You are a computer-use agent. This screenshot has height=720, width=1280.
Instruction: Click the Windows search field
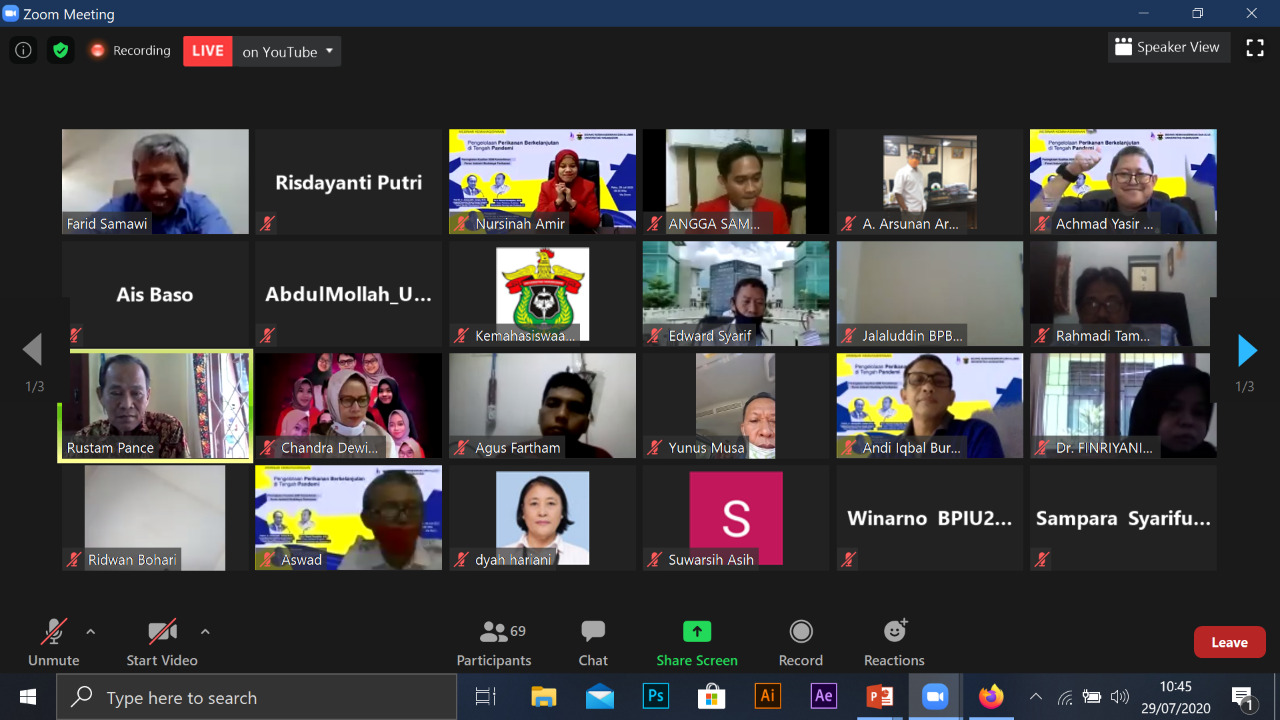[x=256, y=696]
